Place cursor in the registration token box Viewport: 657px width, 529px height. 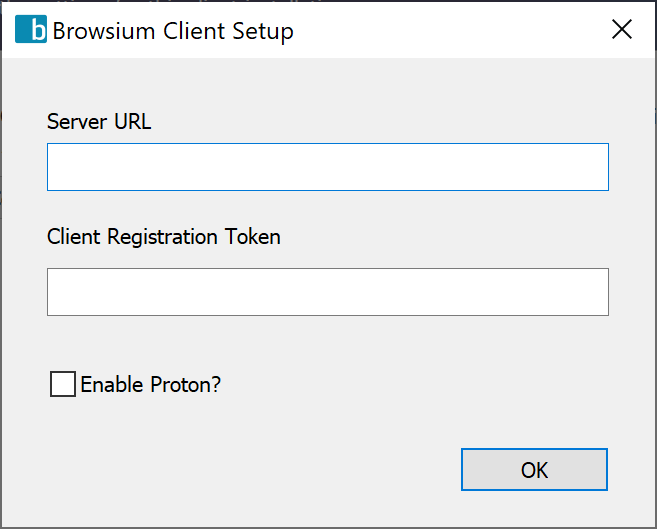click(x=327, y=292)
